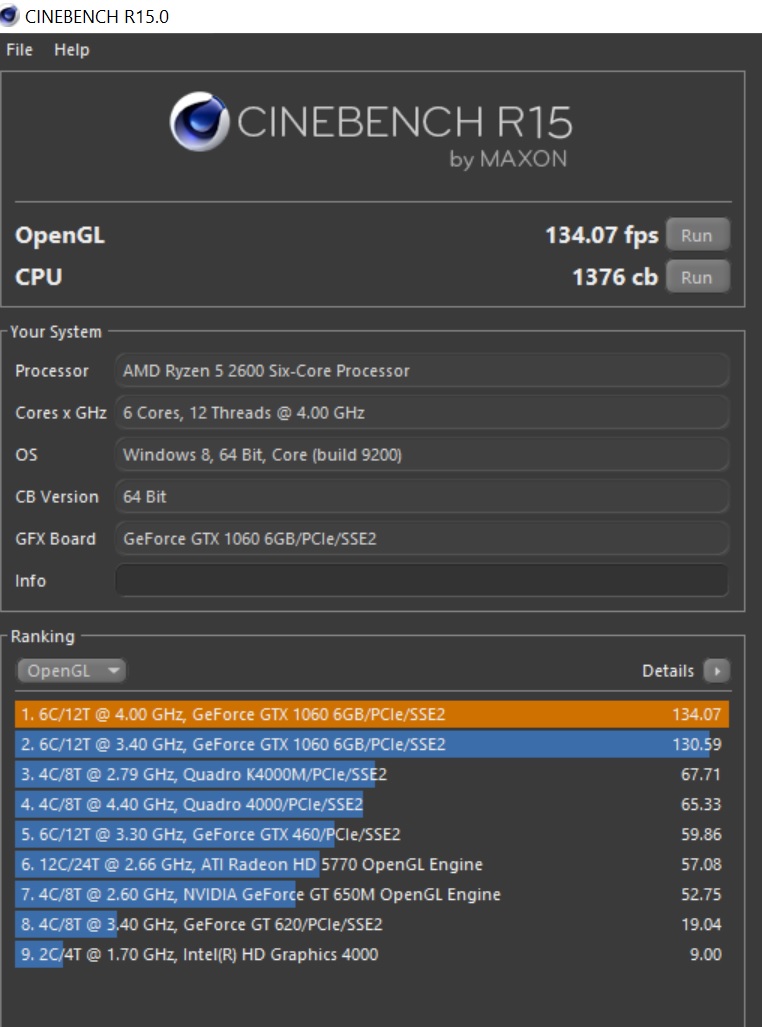
Task: Click the Cinebench icon in the title bar
Action: (9, 16)
